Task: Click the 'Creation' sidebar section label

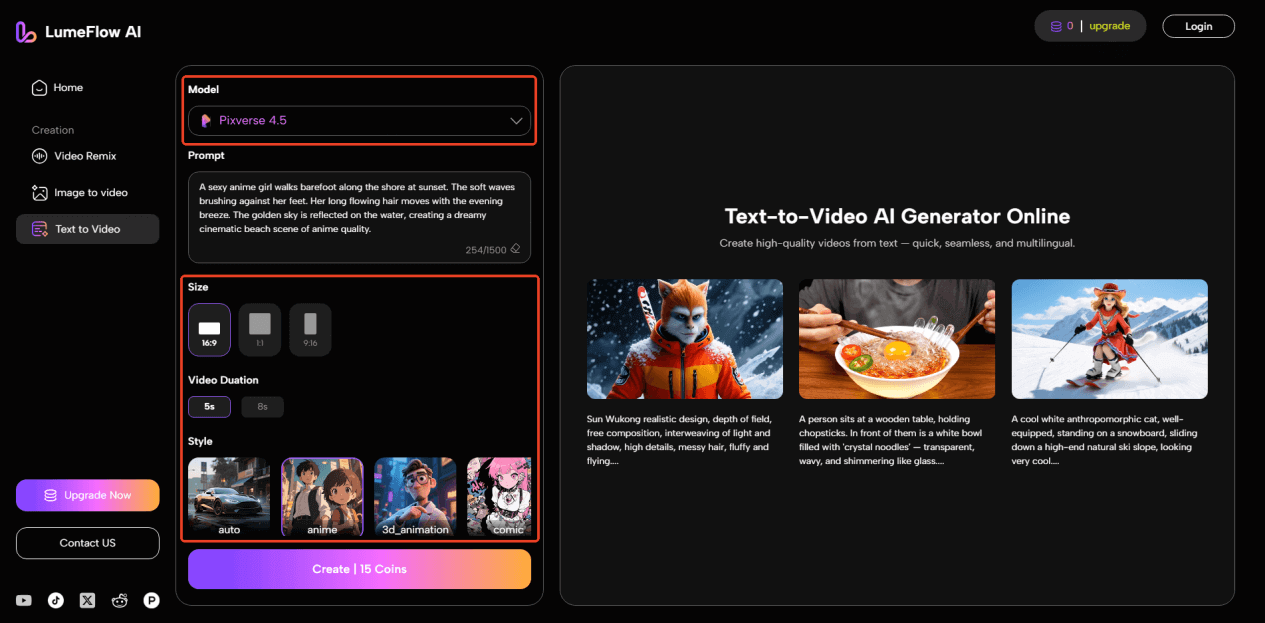Action: (53, 130)
